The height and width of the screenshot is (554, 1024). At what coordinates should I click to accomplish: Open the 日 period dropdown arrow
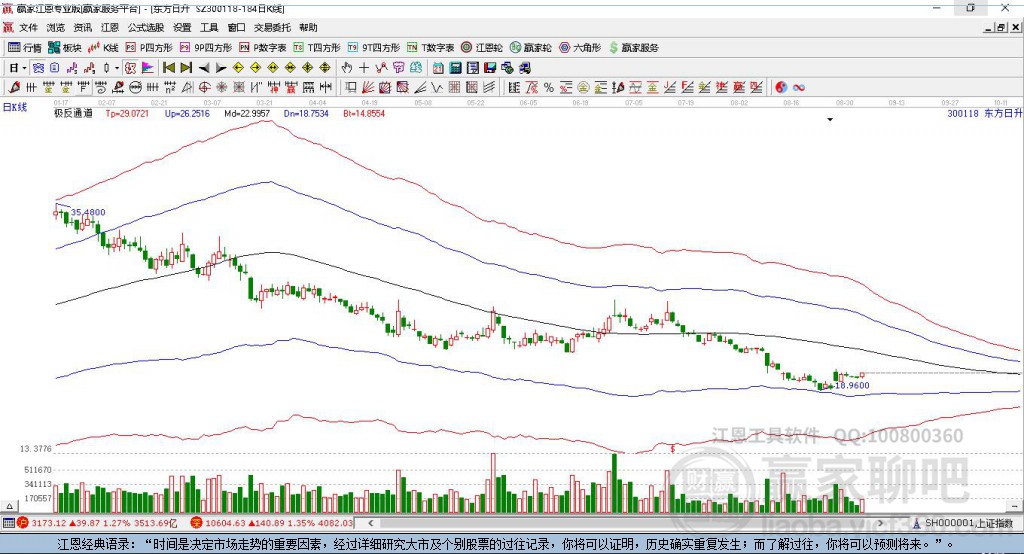pyautogui.click(x=24, y=68)
